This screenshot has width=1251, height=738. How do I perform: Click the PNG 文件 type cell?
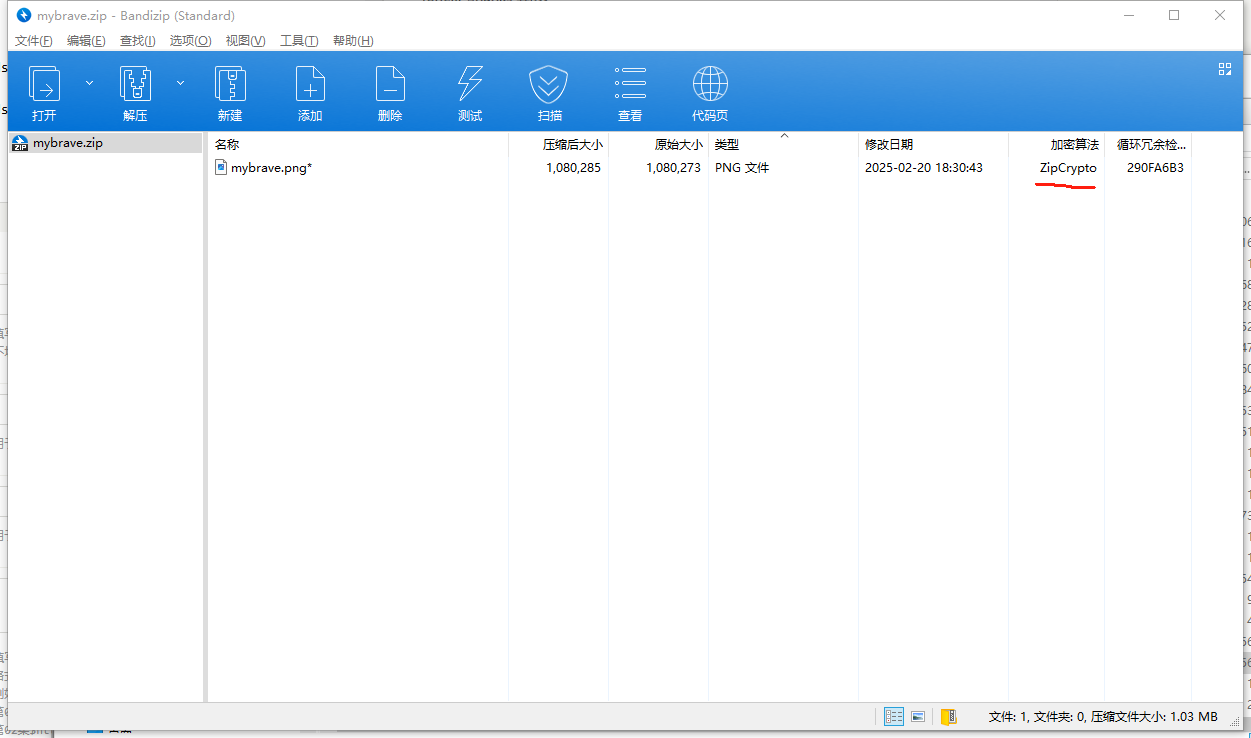click(742, 168)
